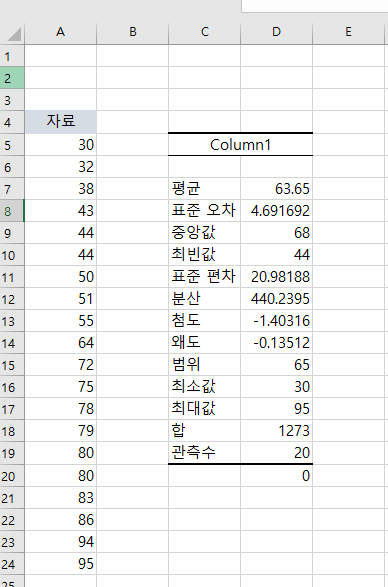Select data cell with 51
This screenshot has width=388, height=587.
[61, 299]
